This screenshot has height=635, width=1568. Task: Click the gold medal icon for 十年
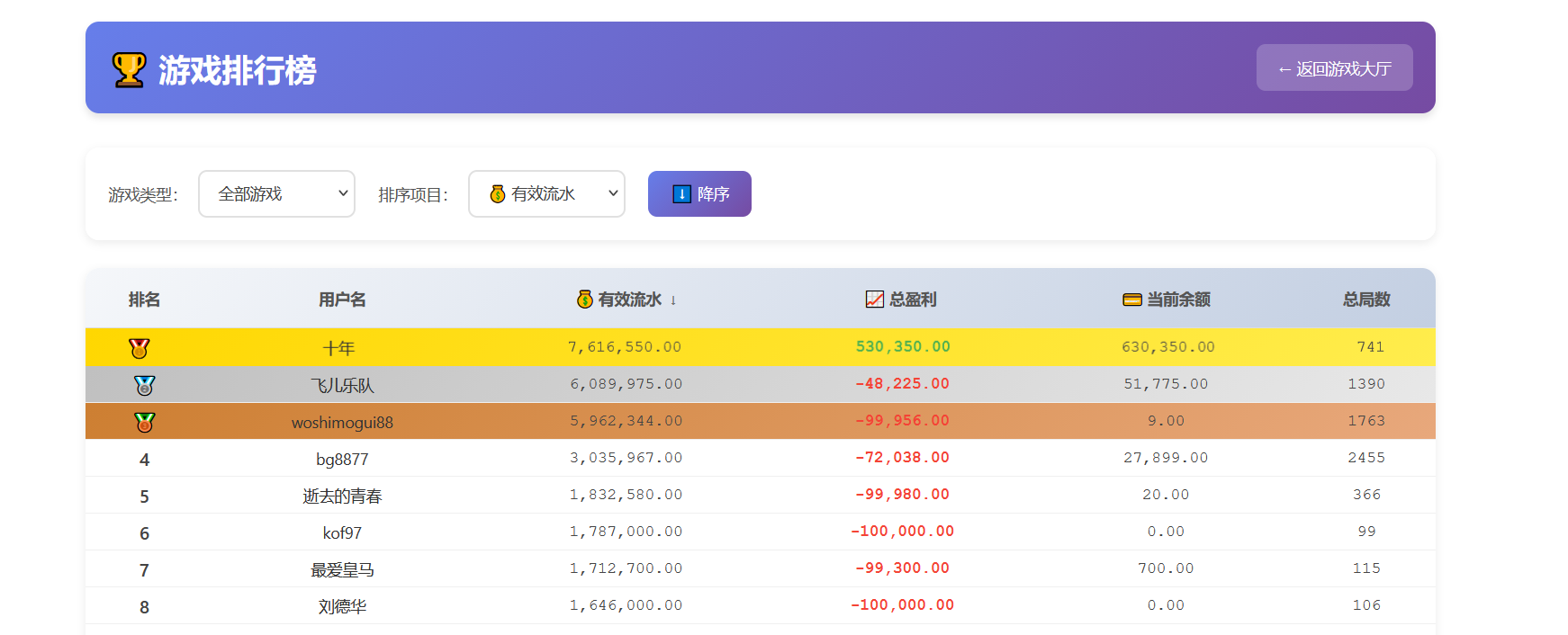140,348
